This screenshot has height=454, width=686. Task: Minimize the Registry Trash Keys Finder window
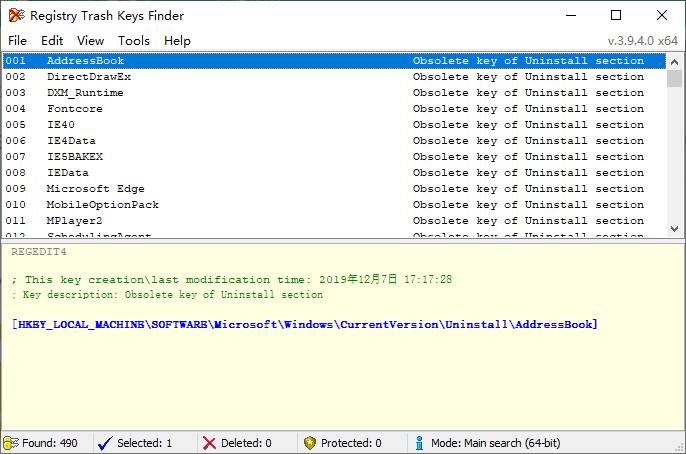(x=570, y=15)
